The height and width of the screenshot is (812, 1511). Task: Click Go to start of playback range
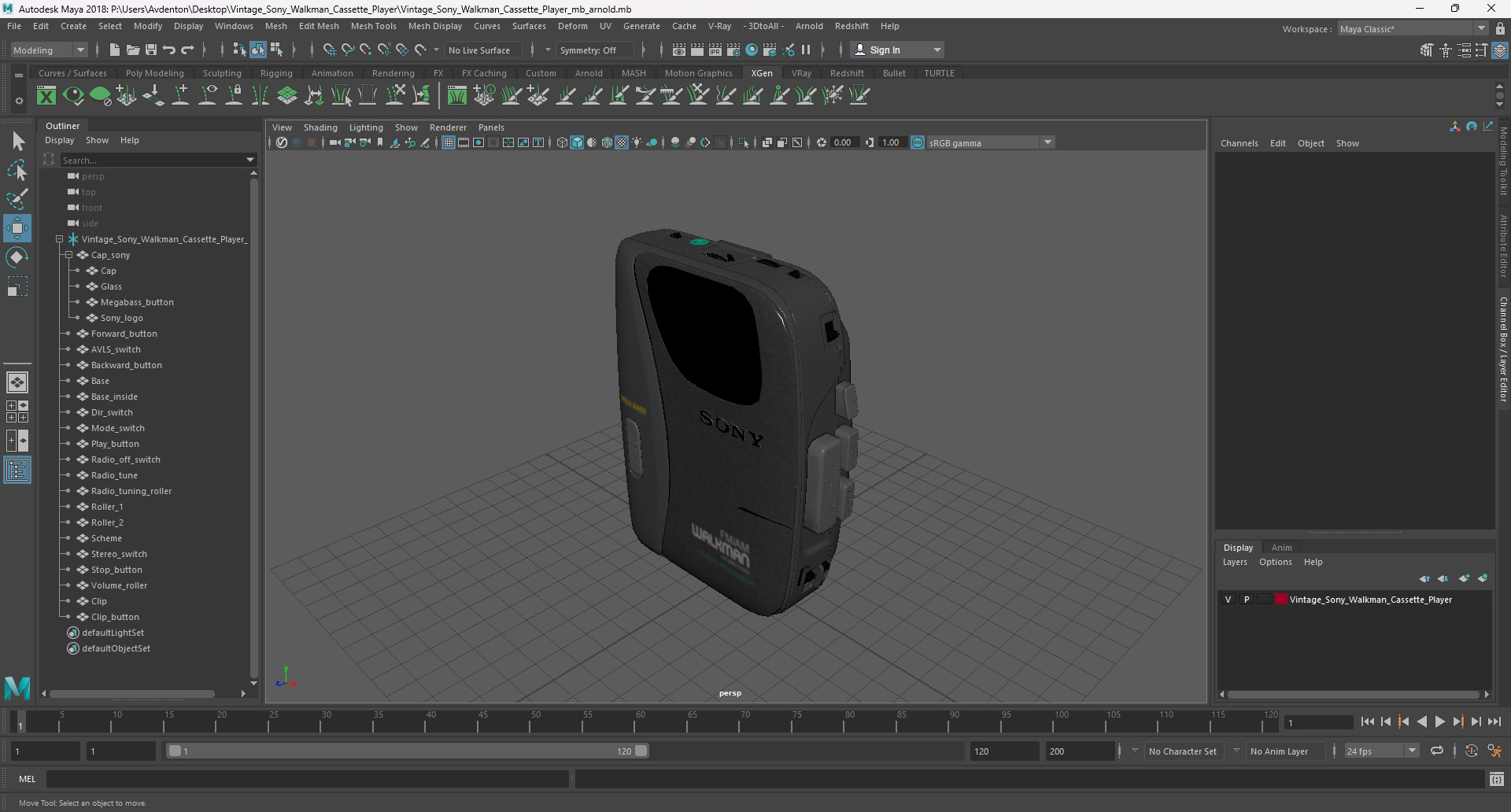point(1368,722)
